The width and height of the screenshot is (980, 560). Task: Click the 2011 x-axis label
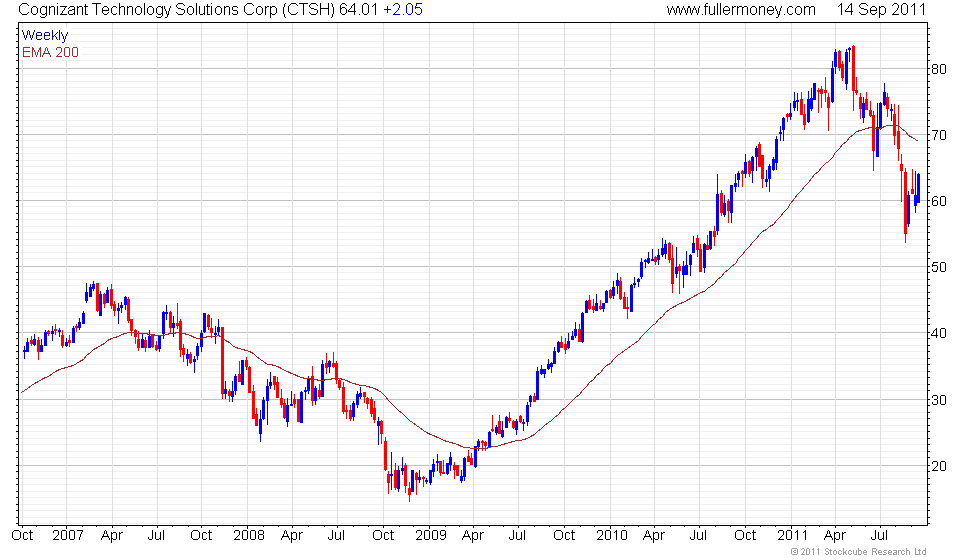coord(792,536)
